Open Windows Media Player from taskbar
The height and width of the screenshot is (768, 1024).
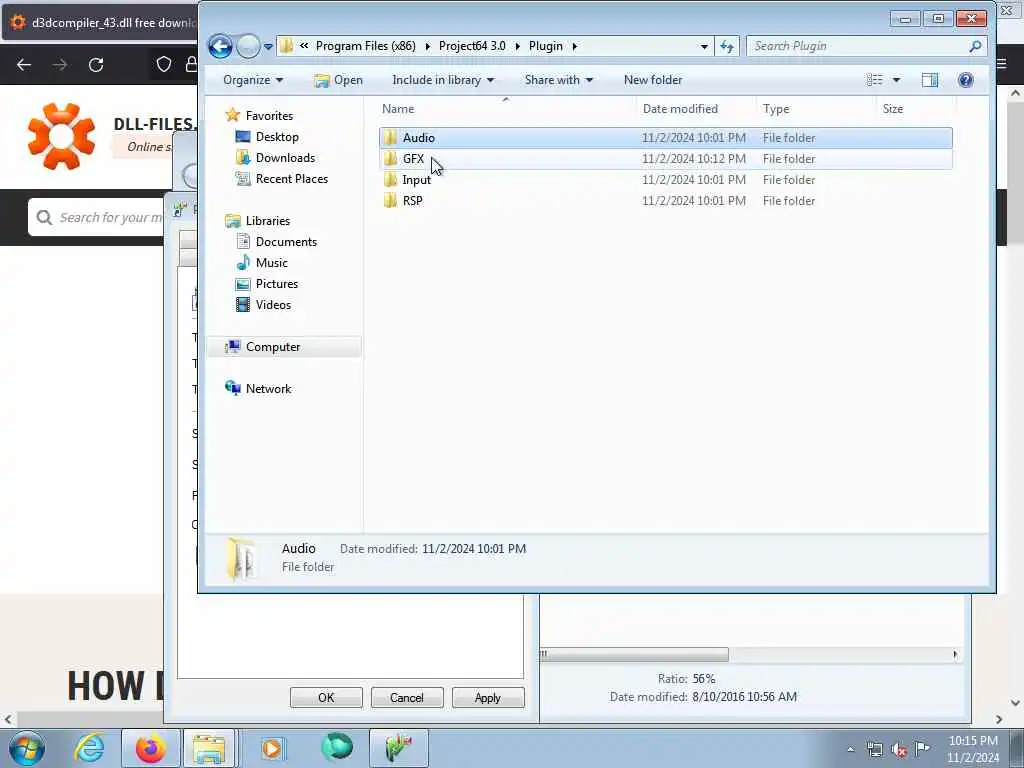click(271, 748)
